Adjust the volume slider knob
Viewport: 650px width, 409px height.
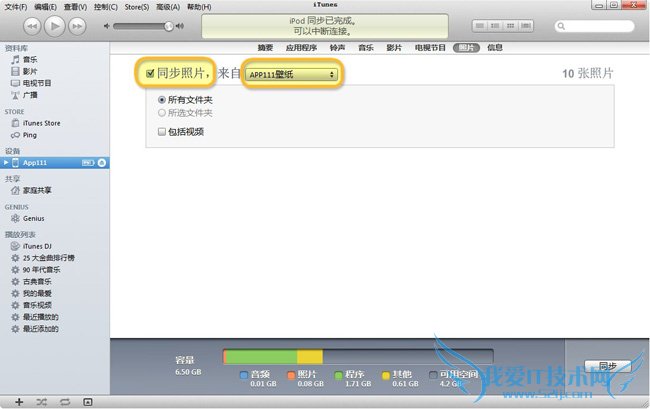tap(168, 27)
